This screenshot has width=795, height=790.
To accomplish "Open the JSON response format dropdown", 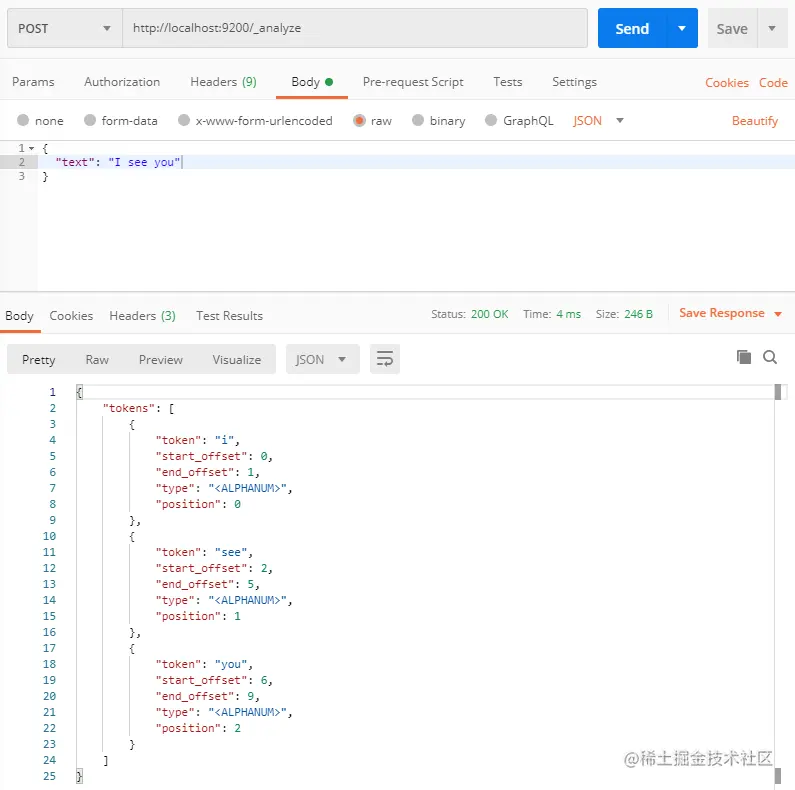I will pyautogui.click(x=321, y=359).
